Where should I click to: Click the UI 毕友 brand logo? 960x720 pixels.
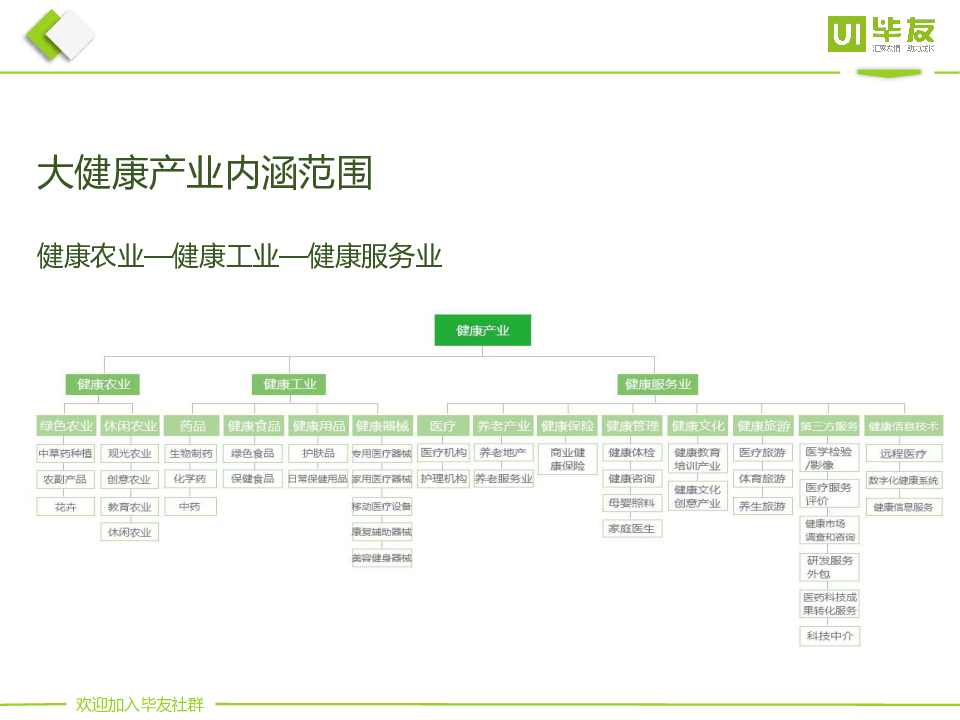(880, 35)
